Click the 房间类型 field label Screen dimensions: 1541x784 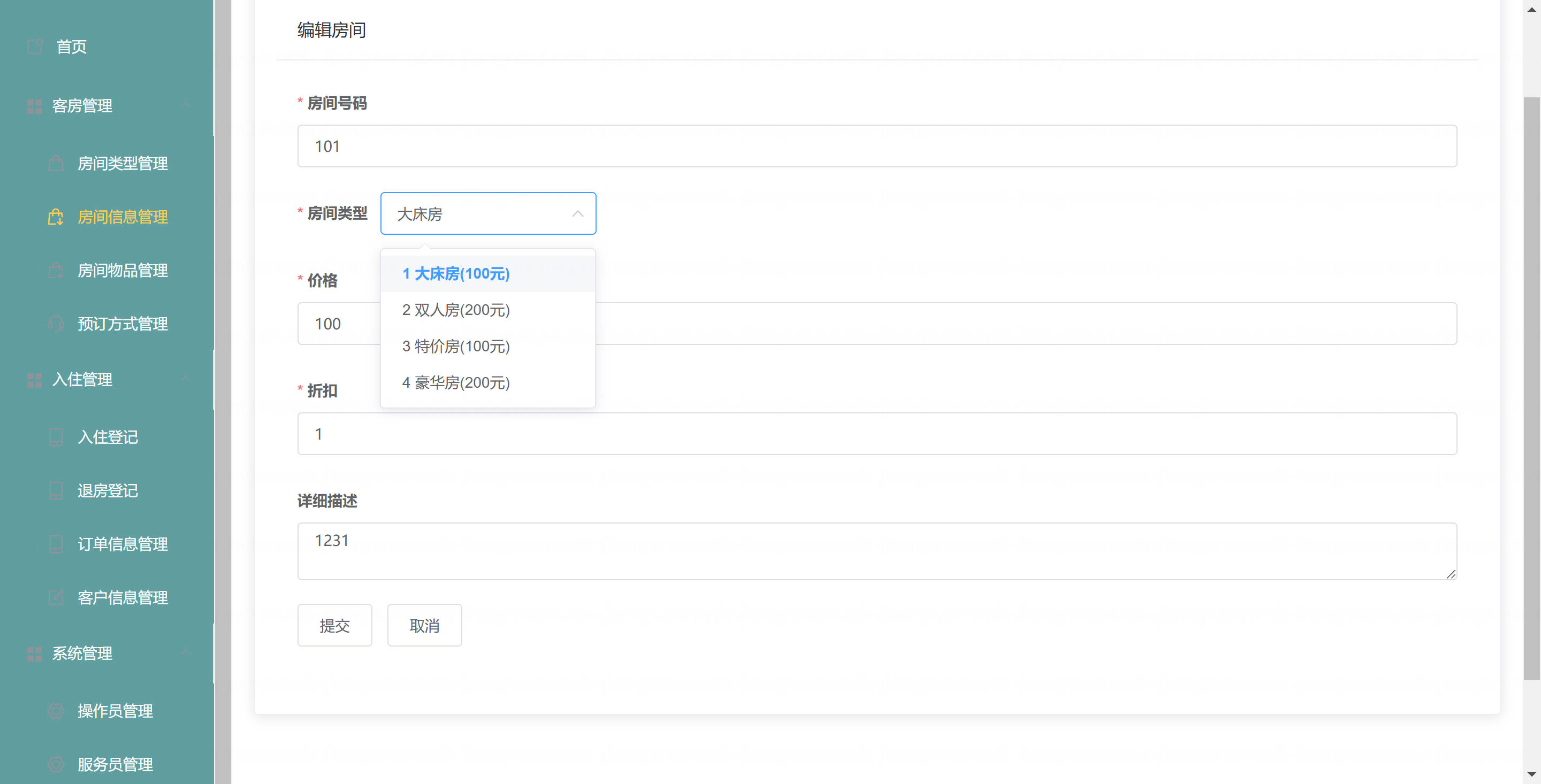pyautogui.click(x=337, y=213)
